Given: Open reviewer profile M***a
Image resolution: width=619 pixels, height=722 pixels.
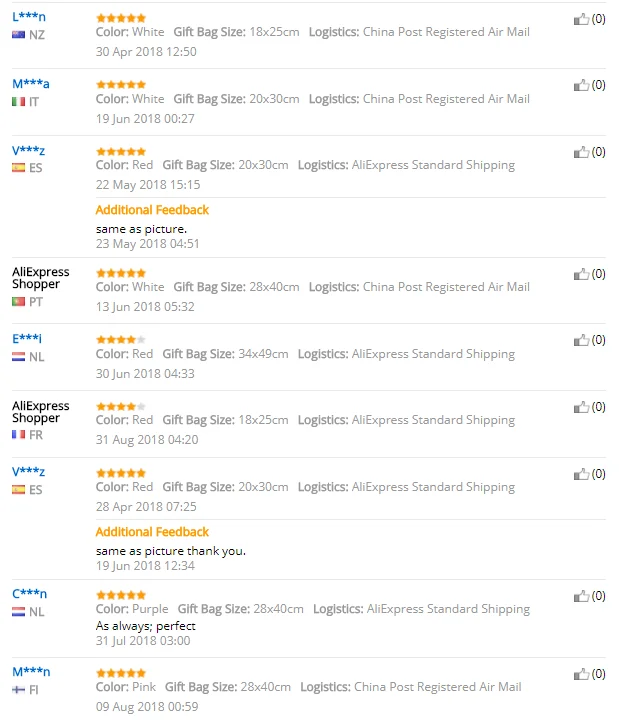Looking at the screenshot, I should pos(30,84).
